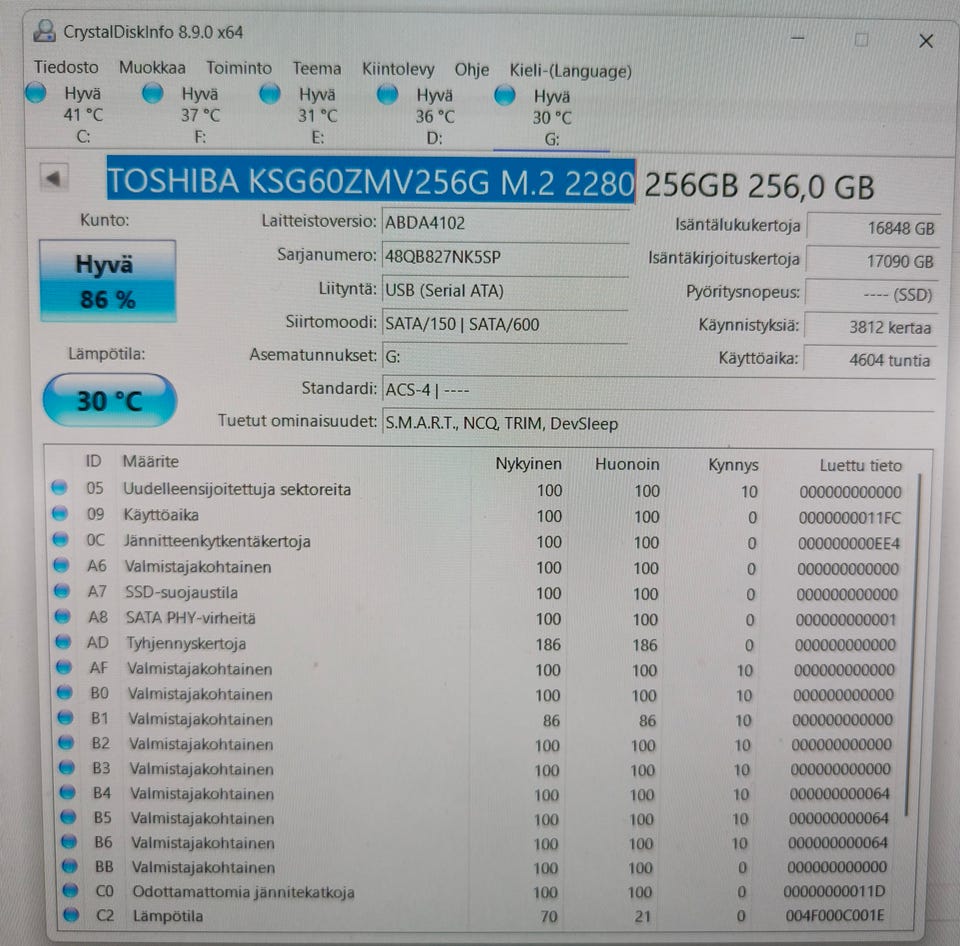Click the Käyttöaika value 4604 tuntia
The width and height of the screenshot is (960, 946).
(x=869, y=359)
